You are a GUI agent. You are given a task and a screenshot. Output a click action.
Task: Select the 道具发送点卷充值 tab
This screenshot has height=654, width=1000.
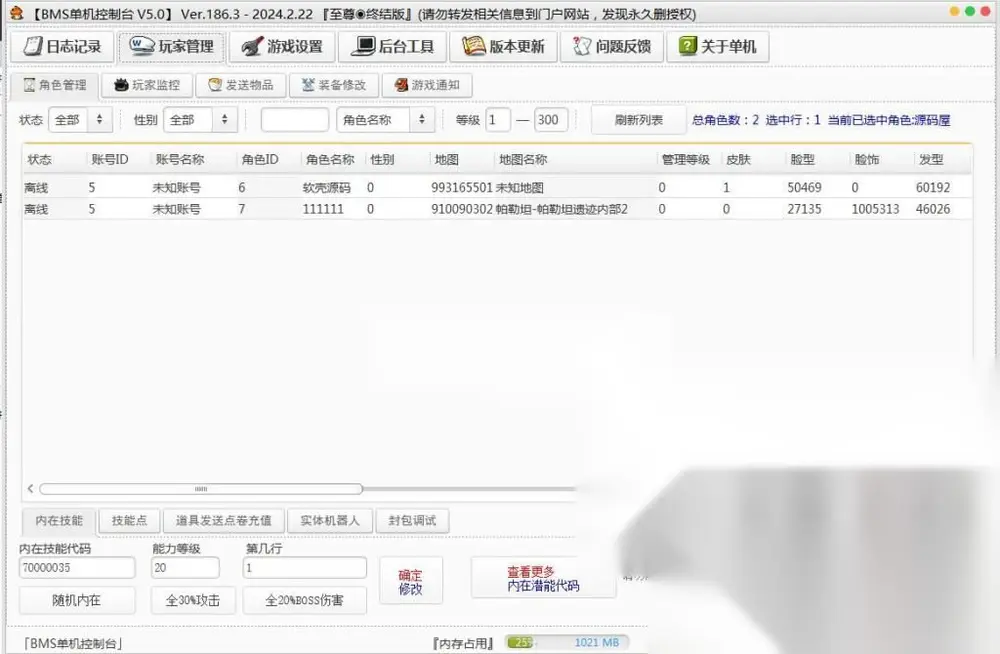point(223,521)
